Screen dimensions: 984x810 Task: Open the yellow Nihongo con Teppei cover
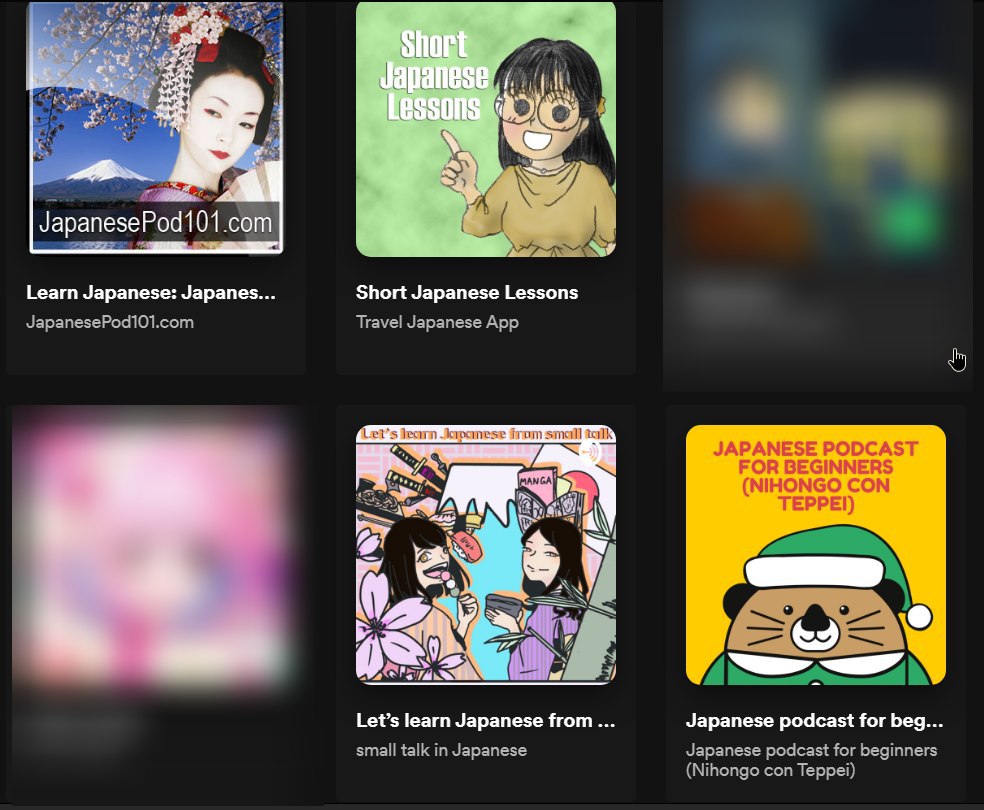click(x=816, y=555)
